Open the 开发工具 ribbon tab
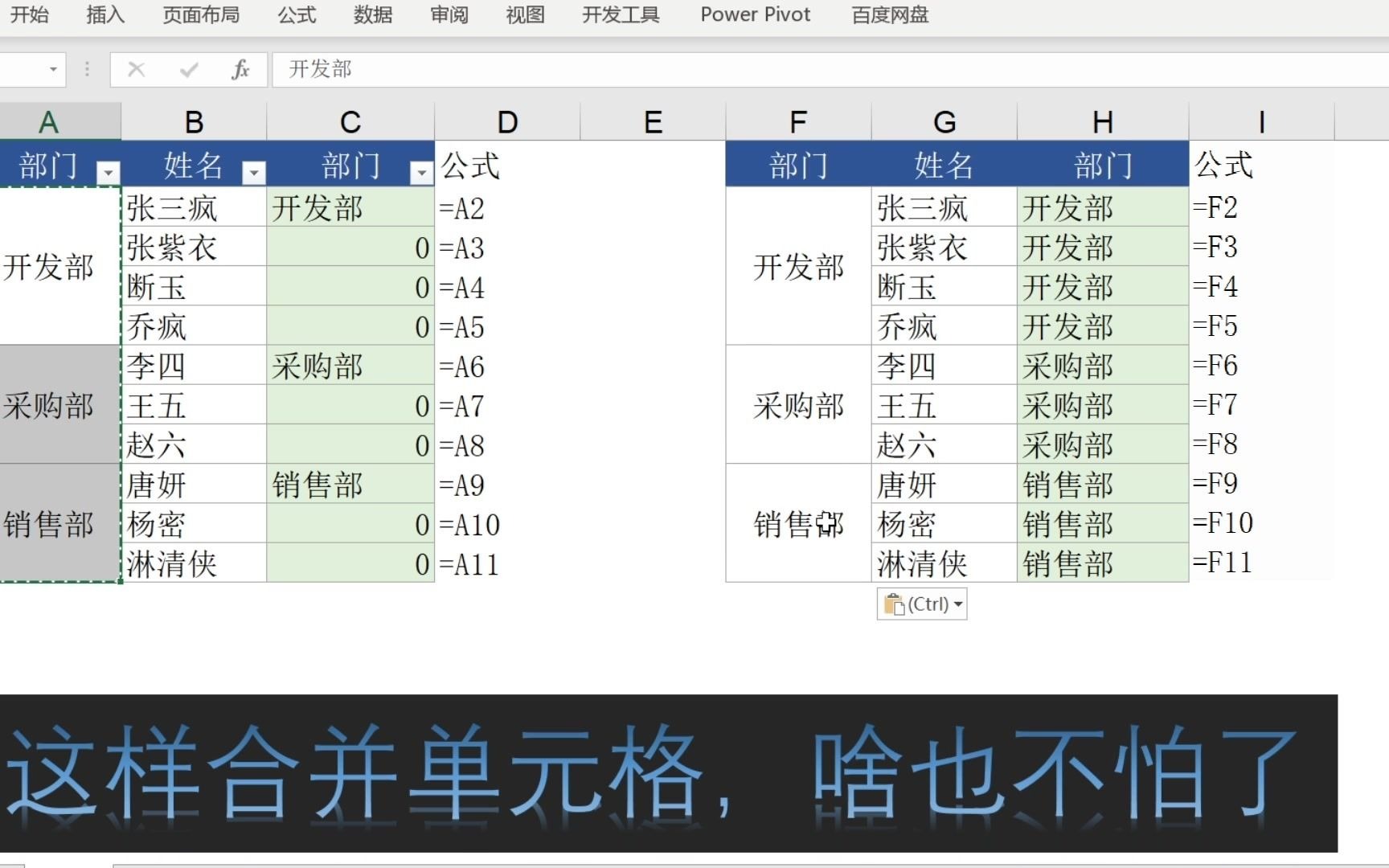Viewport: 1389px width, 868px height. (619, 14)
